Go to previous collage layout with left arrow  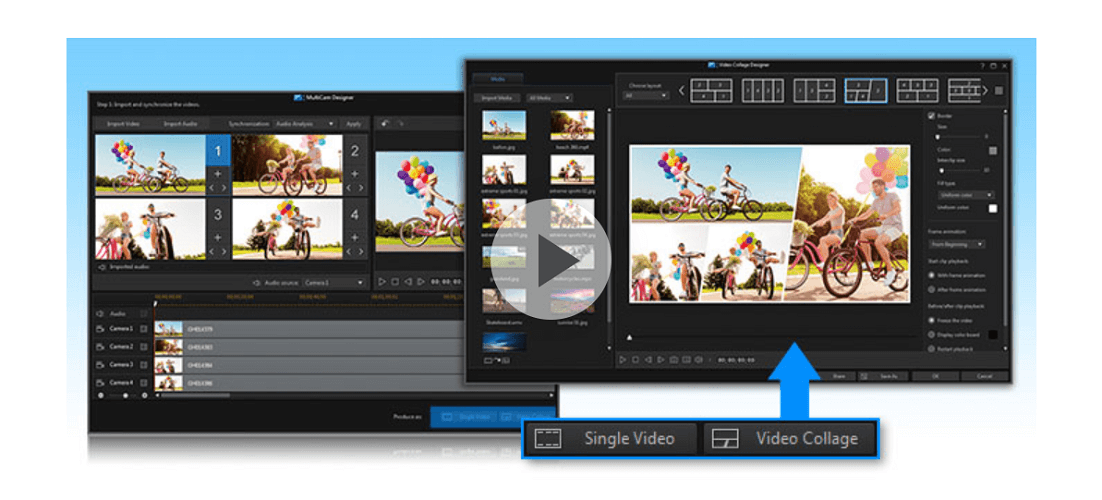682,91
